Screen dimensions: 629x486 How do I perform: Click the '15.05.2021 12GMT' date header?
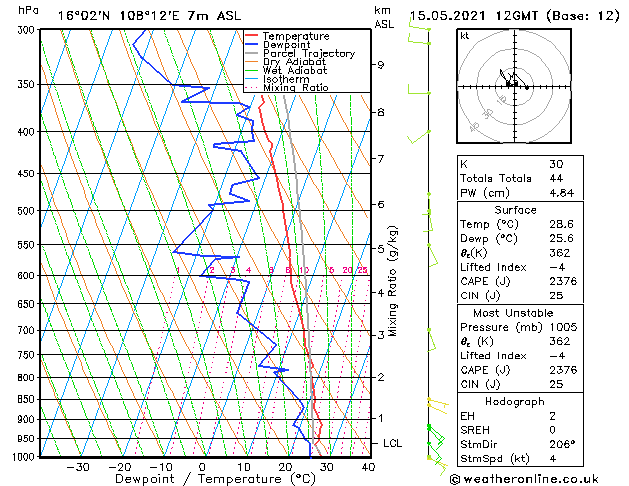(x=474, y=16)
